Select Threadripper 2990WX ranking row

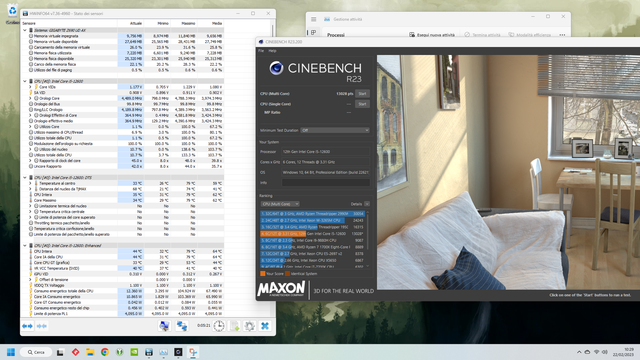point(312,213)
